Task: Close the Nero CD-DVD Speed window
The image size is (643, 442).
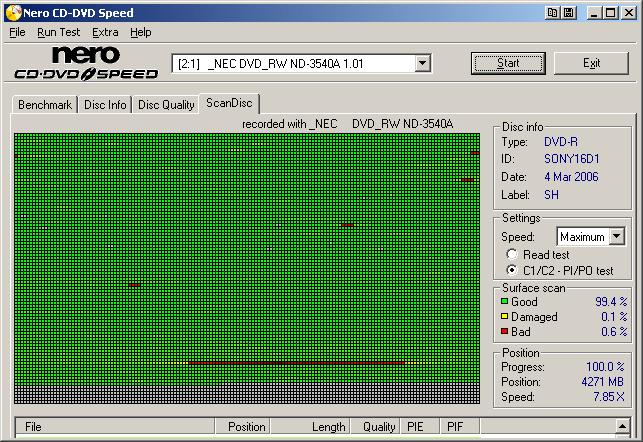Action: pos(629,13)
